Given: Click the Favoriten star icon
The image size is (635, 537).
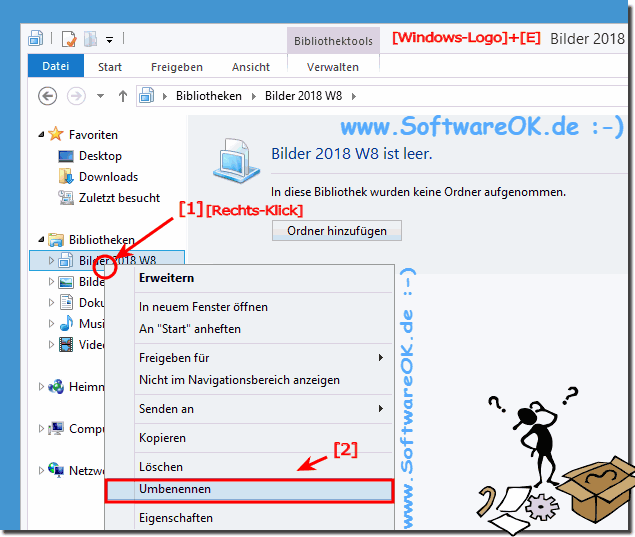Looking at the screenshot, I should point(56,134).
